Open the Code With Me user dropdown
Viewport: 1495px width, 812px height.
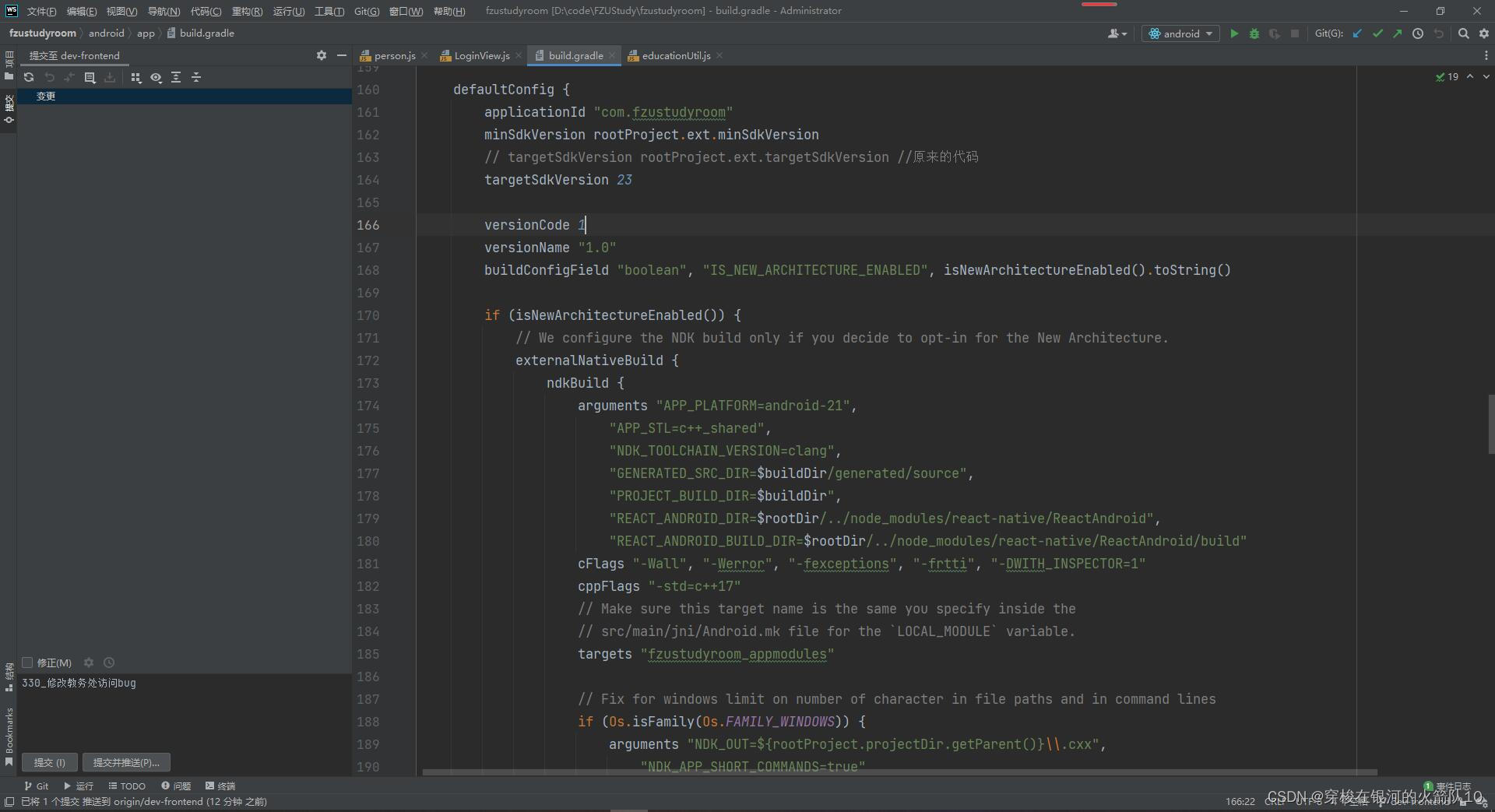point(1117,33)
